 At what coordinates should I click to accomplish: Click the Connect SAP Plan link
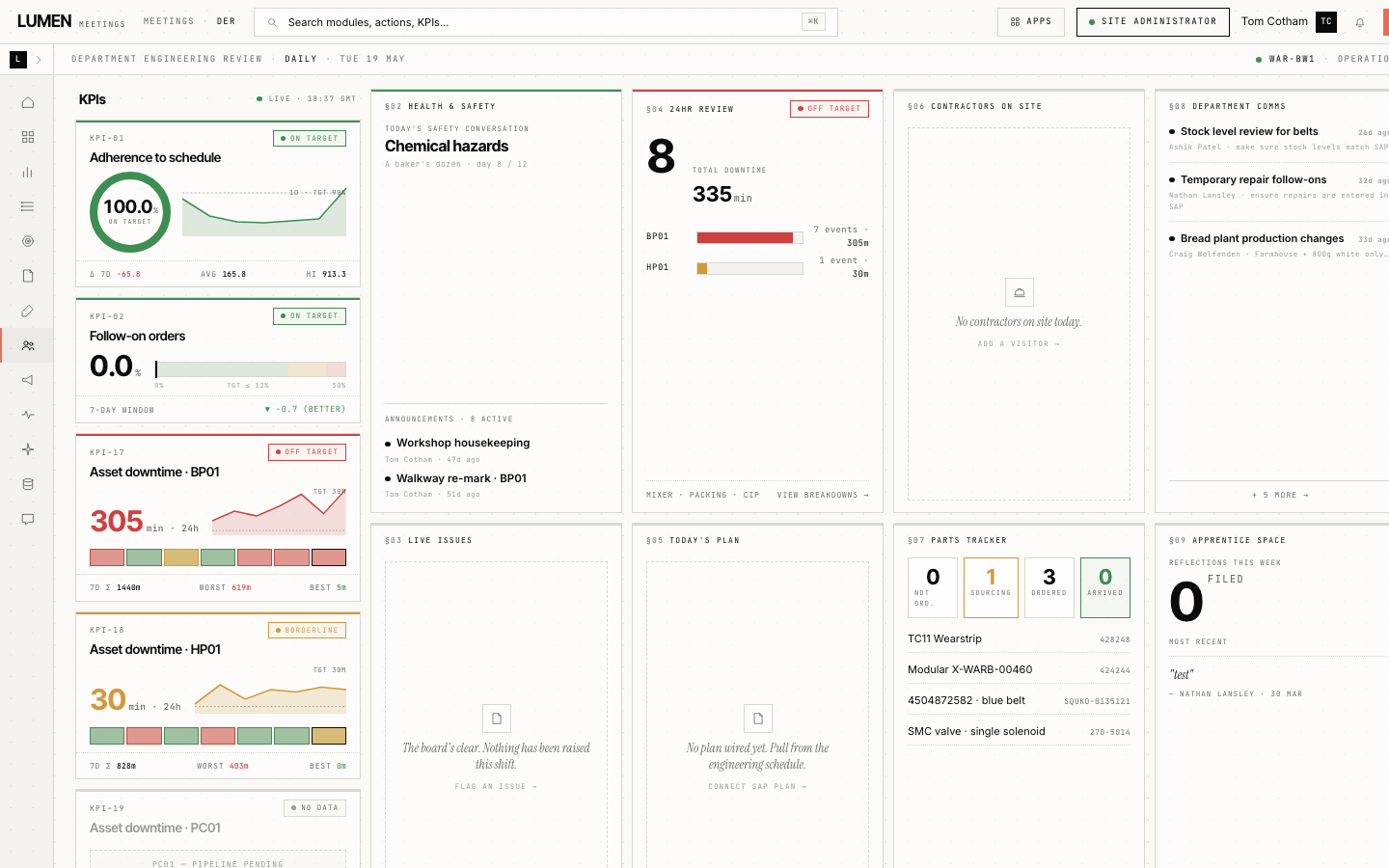(x=757, y=786)
